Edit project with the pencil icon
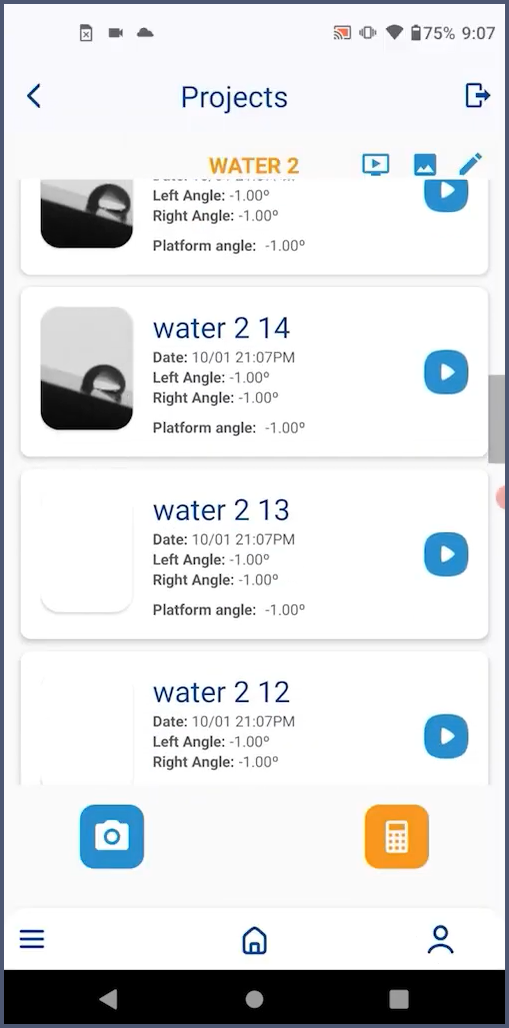This screenshot has height=1028, width=509. click(x=471, y=164)
